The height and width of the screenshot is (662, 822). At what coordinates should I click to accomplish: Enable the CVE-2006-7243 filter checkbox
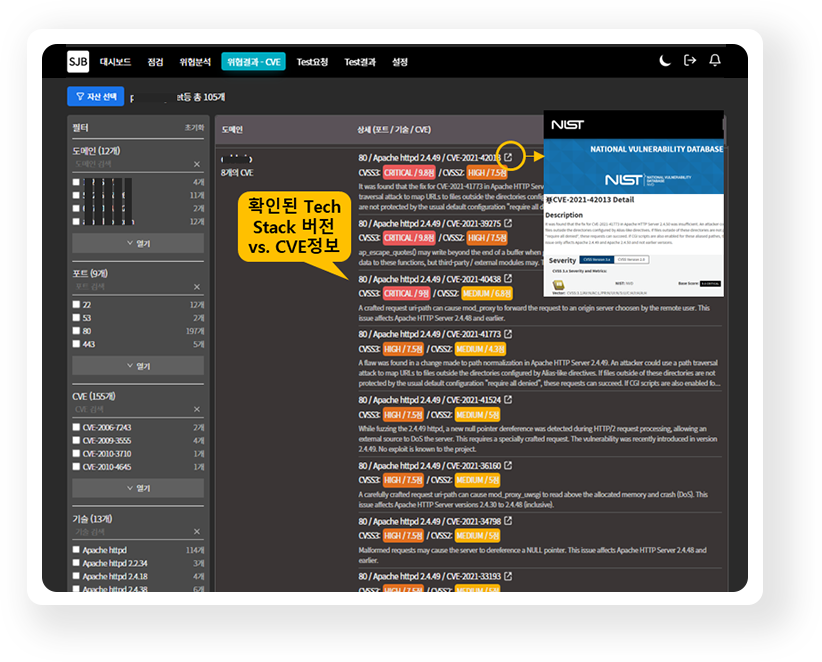click(76, 427)
